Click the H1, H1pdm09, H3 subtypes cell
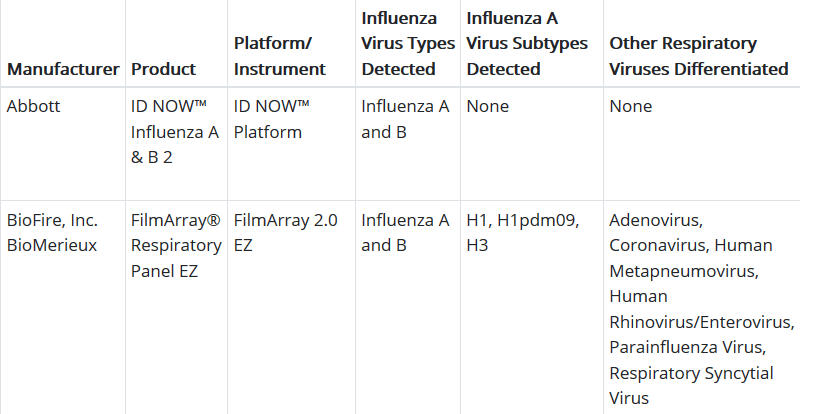Image resolution: width=815 pixels, height=414 pixels. coord(522,232)
